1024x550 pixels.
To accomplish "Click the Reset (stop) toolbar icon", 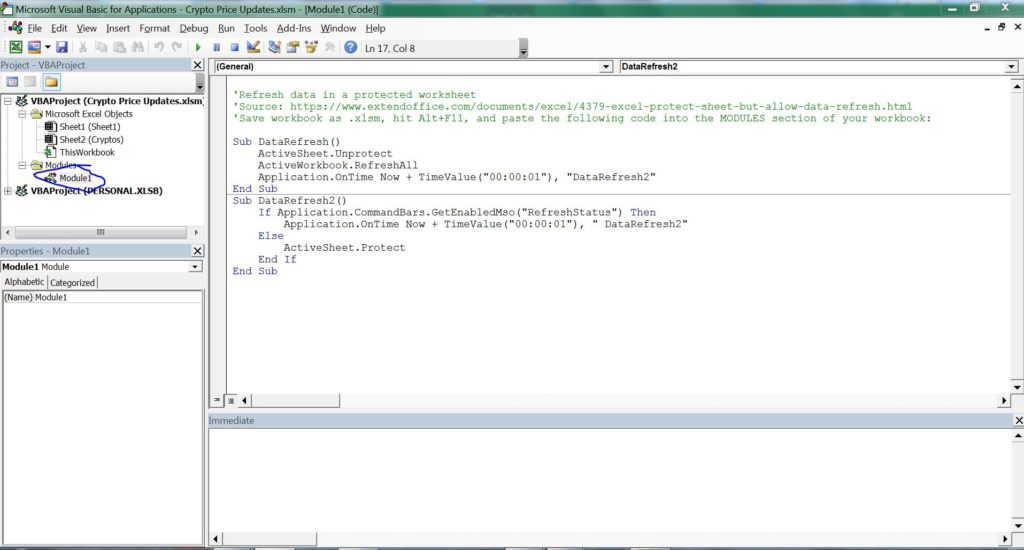I will coord(234,47).
